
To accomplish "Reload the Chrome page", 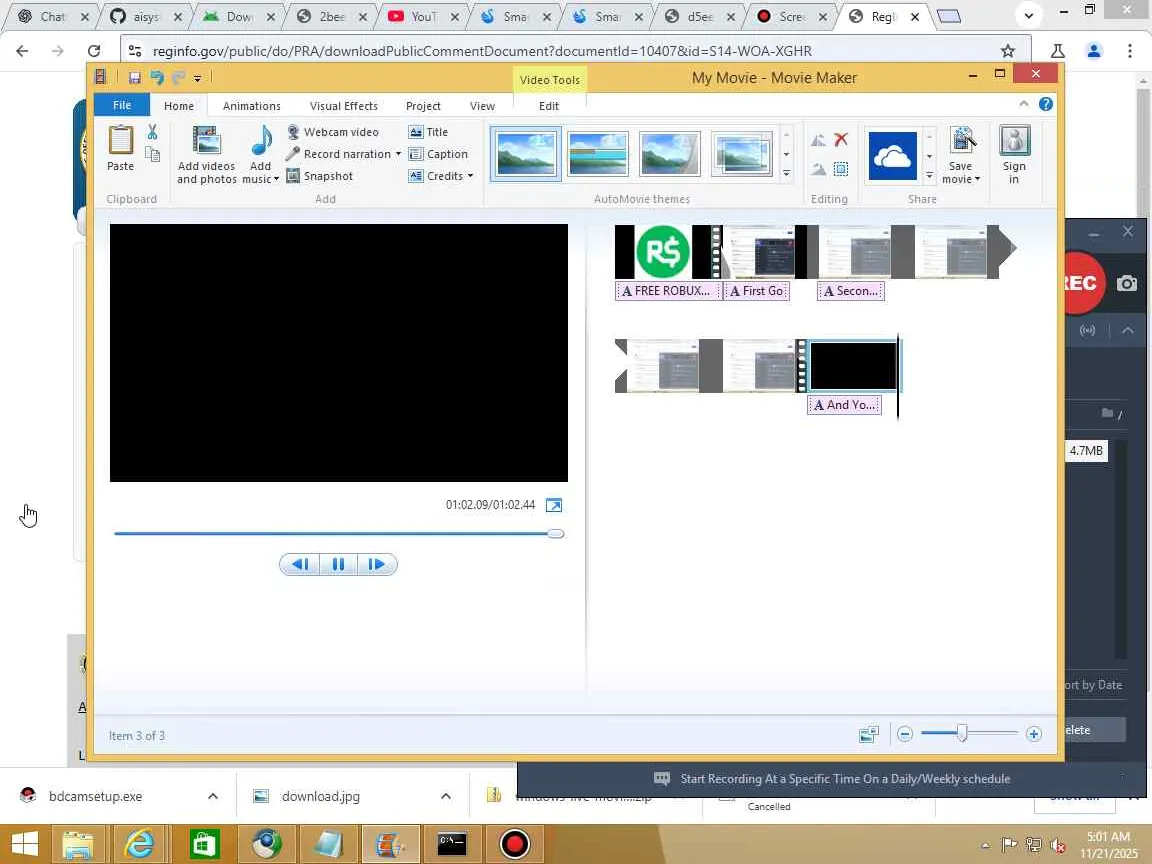I will (x=93, y=51).
